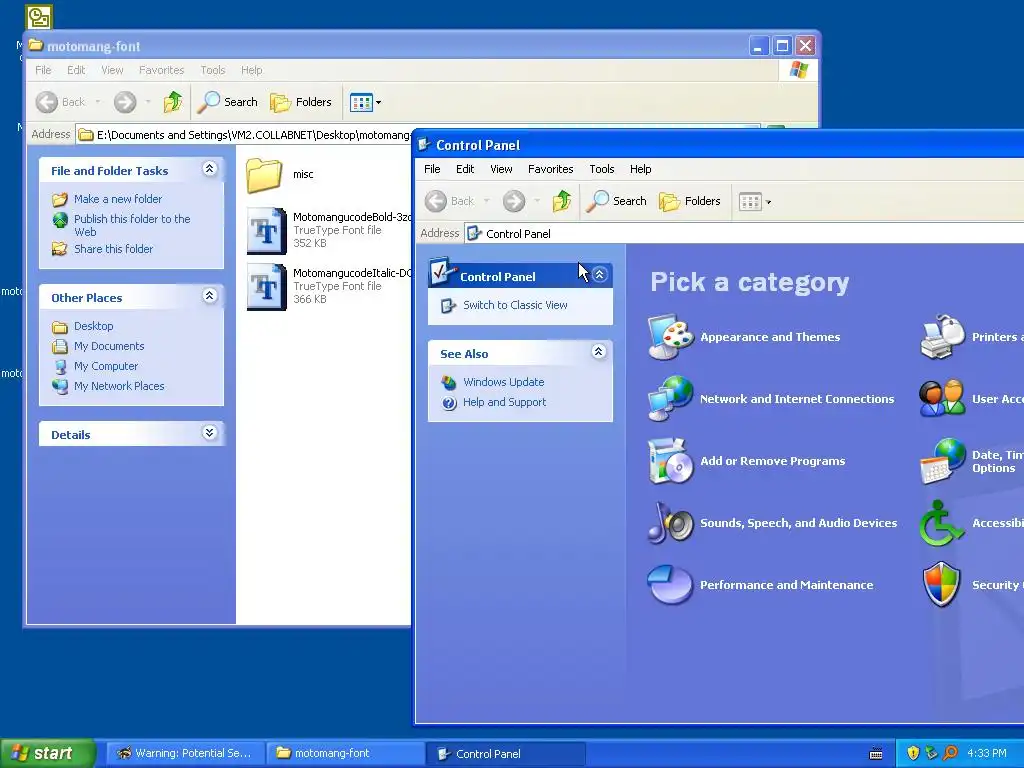Viewport: 1024px width, 768px height.
Task: Open Sounds, Speech, and Audio Devices icon
Action: tap(671, 522)
